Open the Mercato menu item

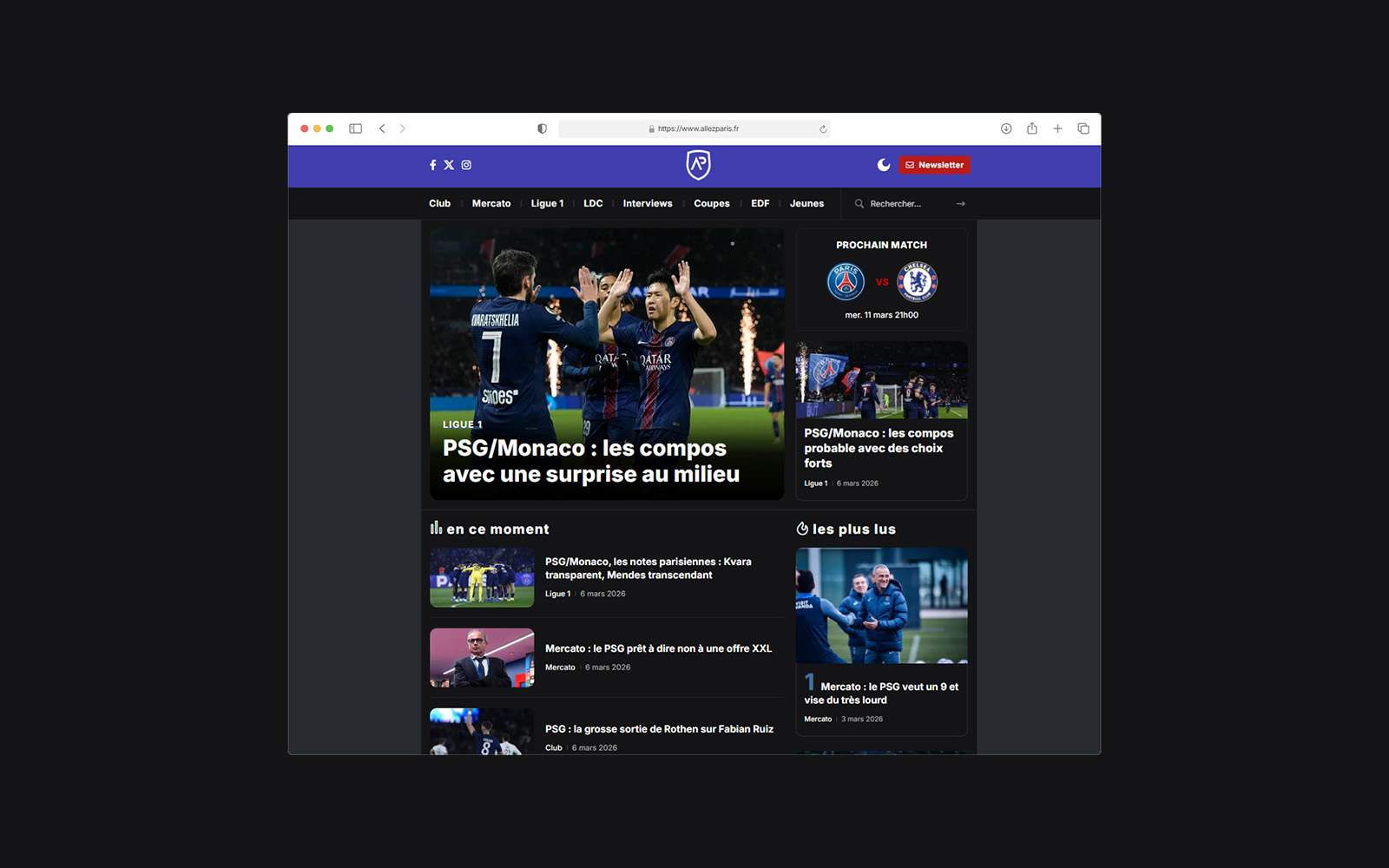coord(491,204)
